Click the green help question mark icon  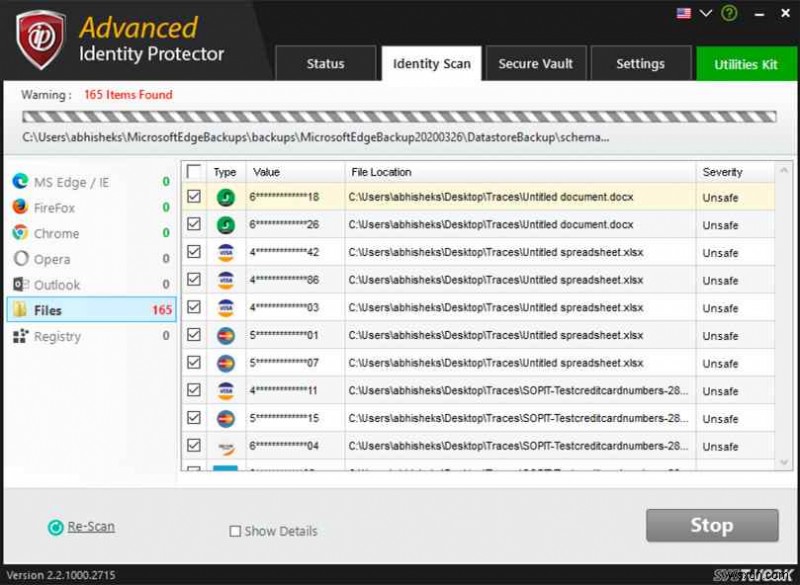click(728, 13)
